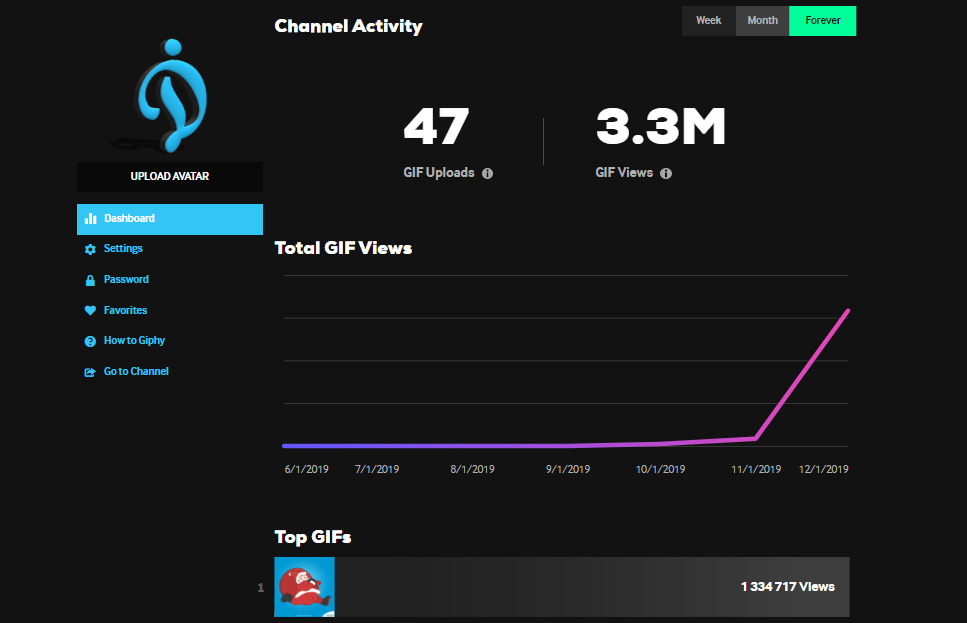This screenshot has height=623, width=967.
Task: Click info icon beside GIF Uploads
Action: (x=488, y=173)
